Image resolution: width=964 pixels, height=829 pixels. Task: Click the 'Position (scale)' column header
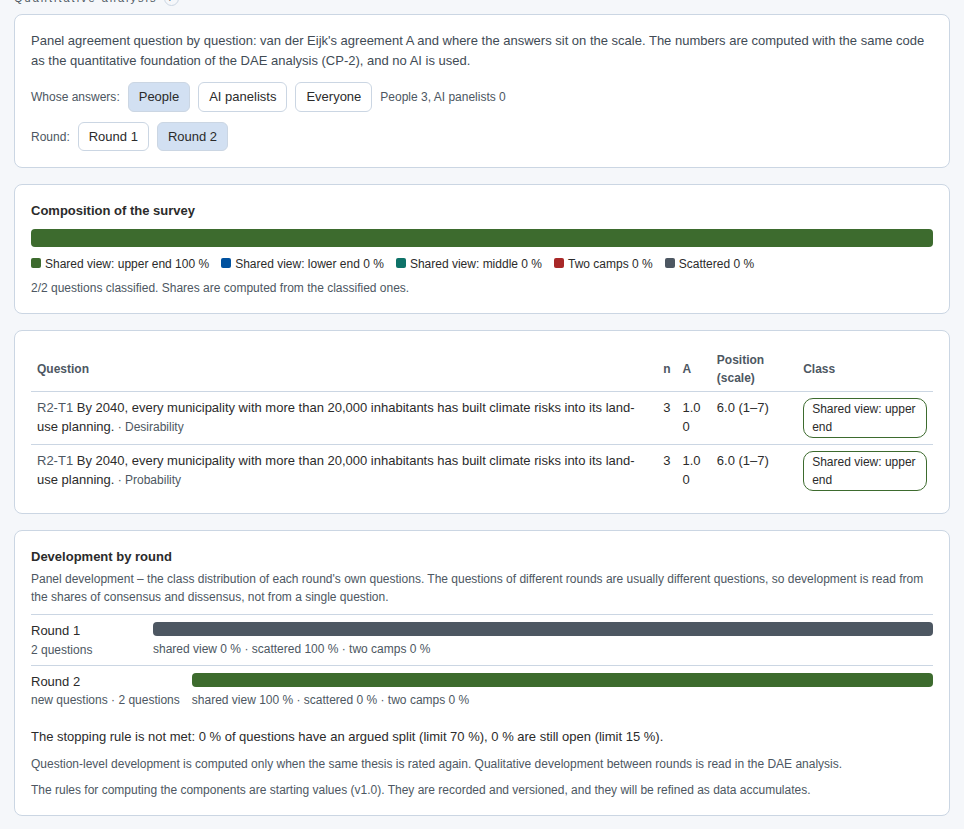coord(740,368)
